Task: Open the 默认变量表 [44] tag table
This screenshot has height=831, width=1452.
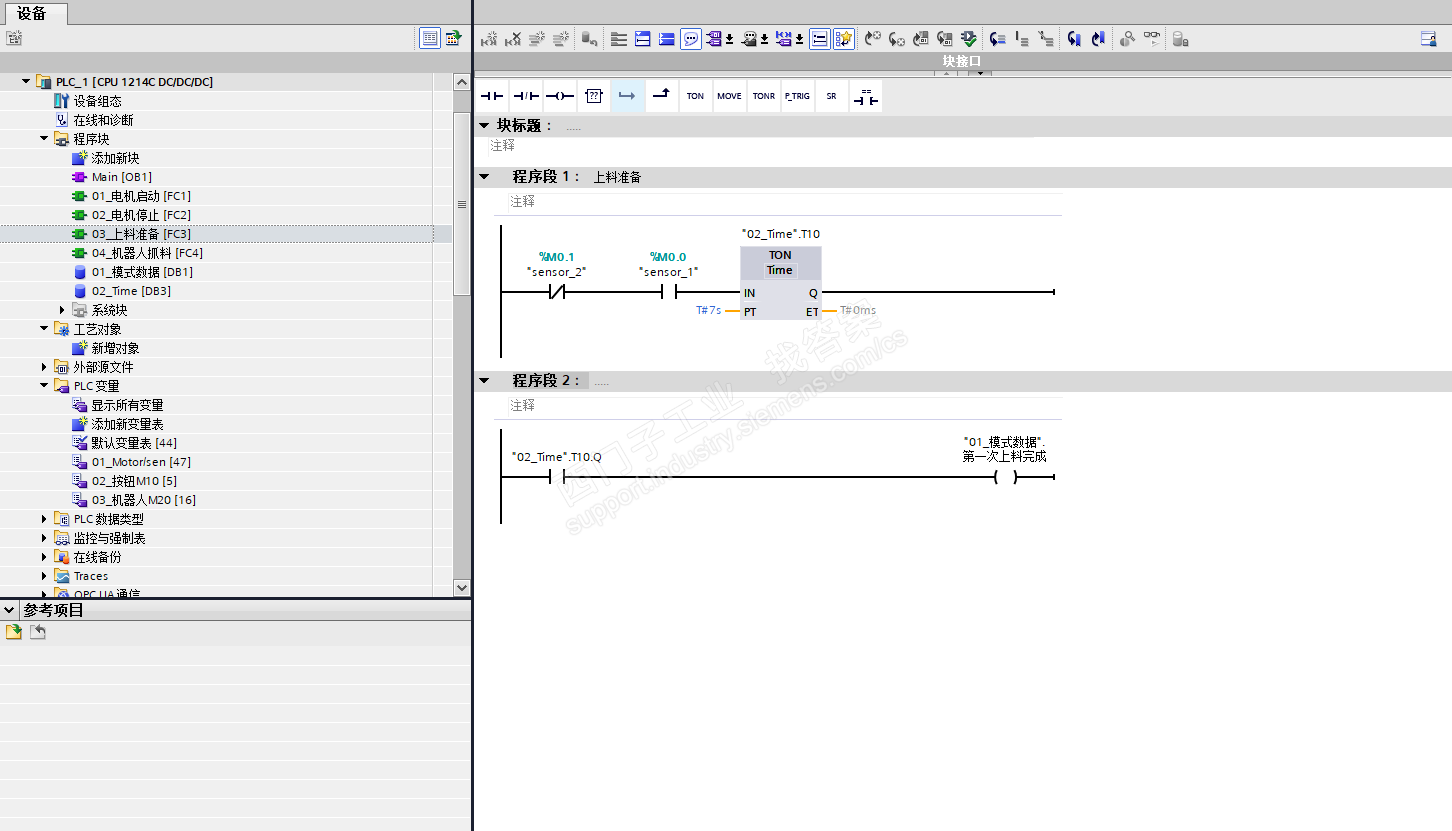Action: (x=134, y=443)
